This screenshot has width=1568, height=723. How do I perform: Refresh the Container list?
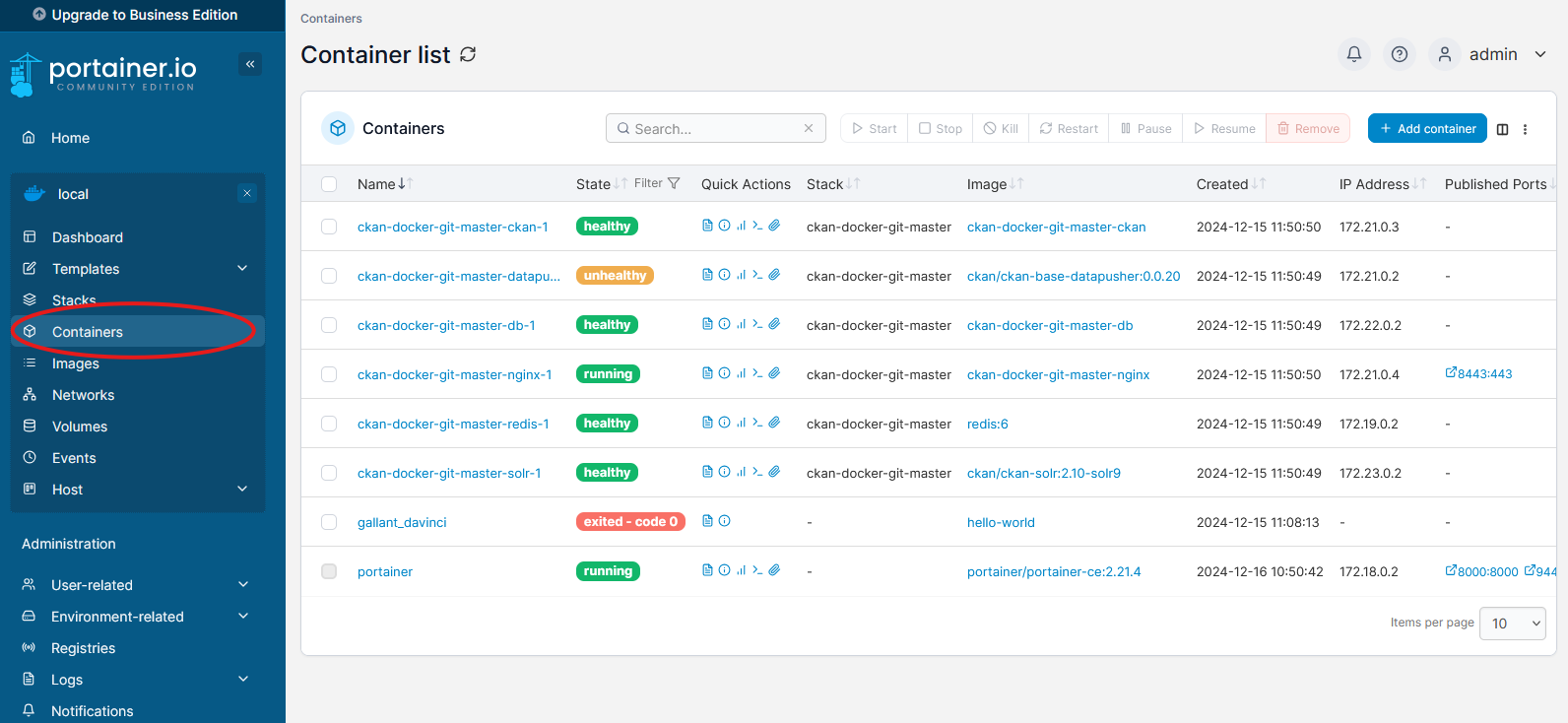point(468,54)
